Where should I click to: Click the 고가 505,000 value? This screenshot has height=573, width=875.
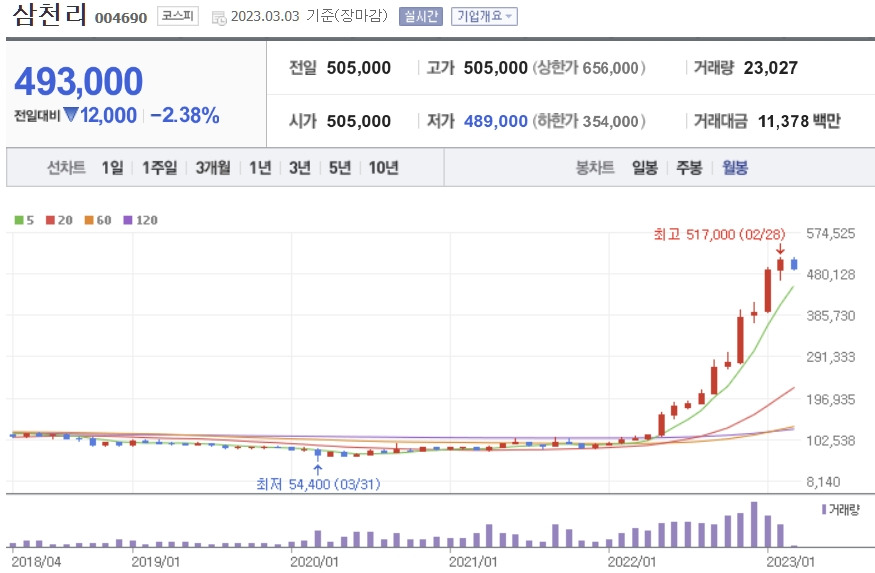point(496,68)
